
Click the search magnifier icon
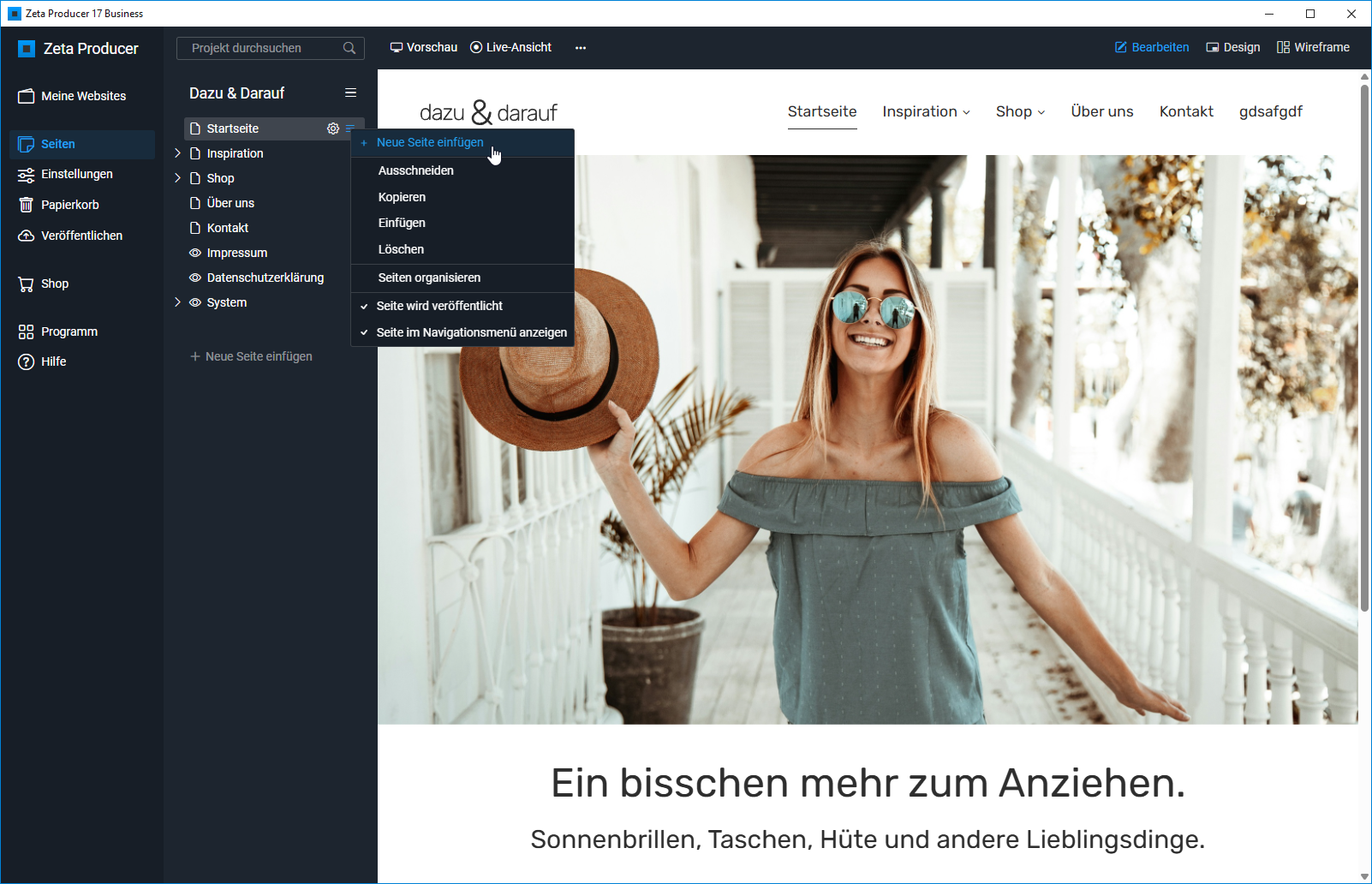(x=349, y=48)
